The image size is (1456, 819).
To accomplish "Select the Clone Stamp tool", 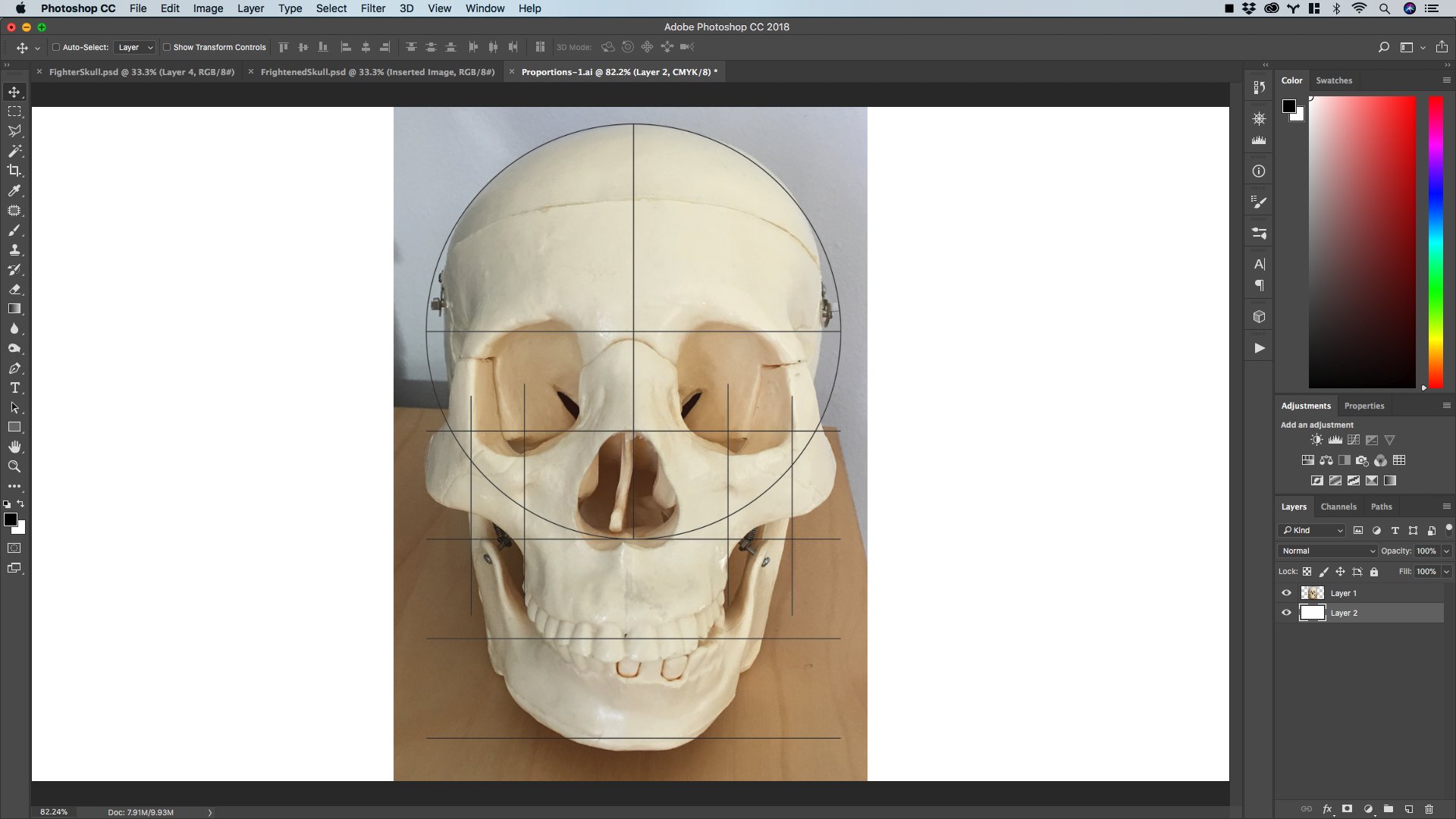I will (14, 249).
